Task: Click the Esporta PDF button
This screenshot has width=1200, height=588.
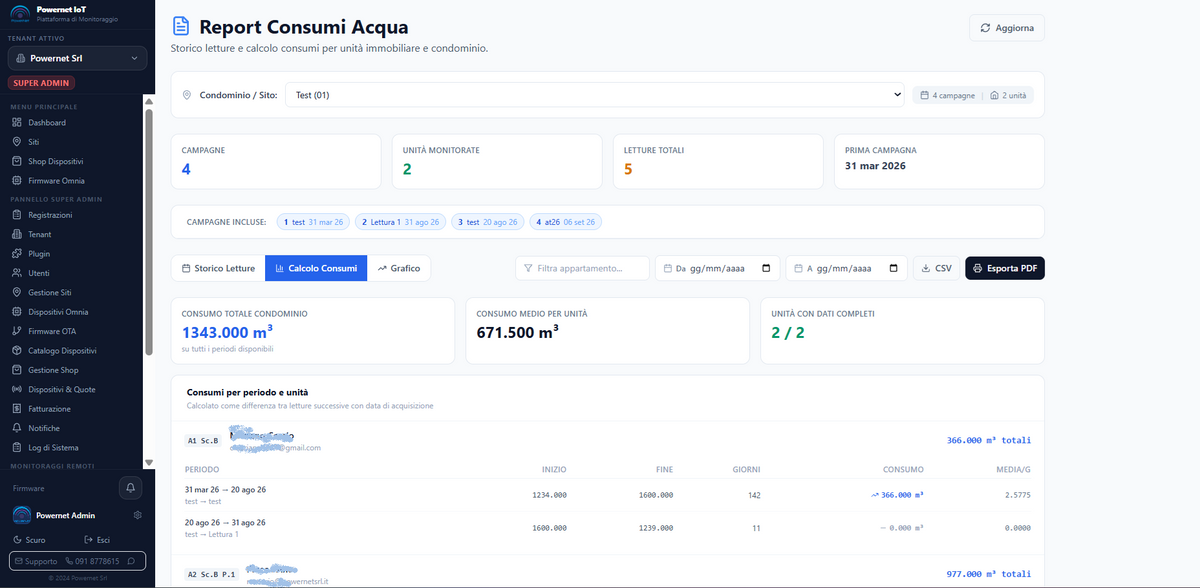Action: [x=1005, y=268]
